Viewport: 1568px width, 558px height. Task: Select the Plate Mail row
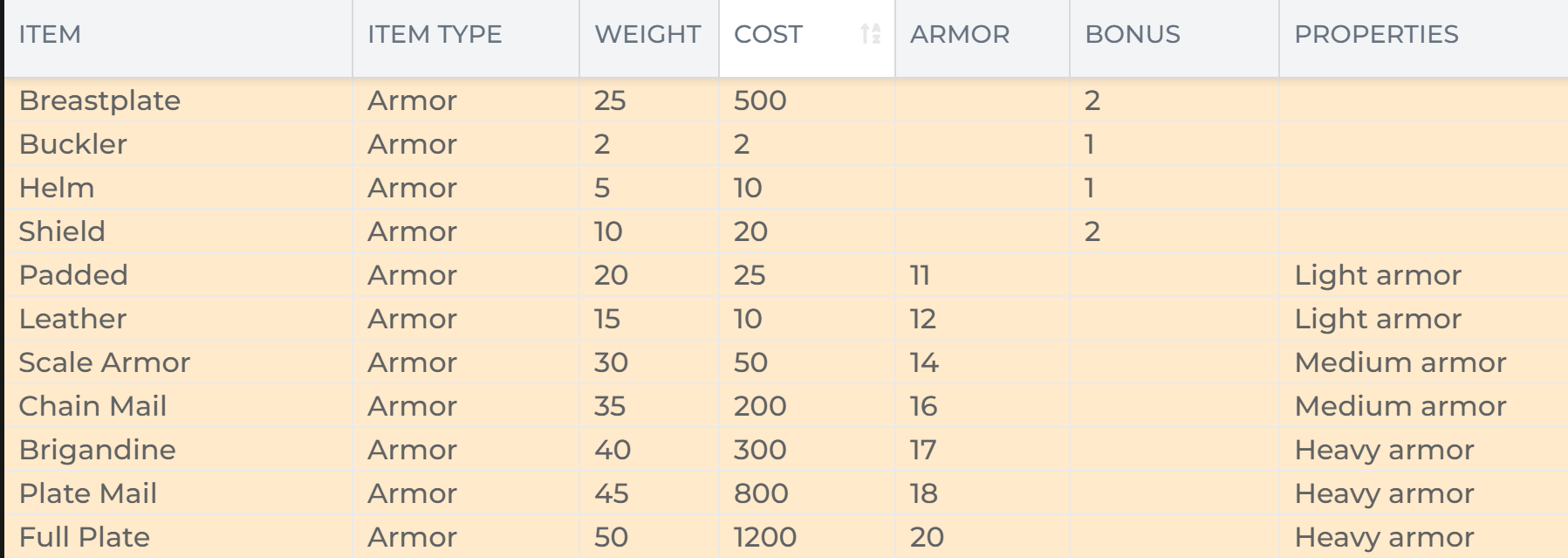click(x=786, y=493)
